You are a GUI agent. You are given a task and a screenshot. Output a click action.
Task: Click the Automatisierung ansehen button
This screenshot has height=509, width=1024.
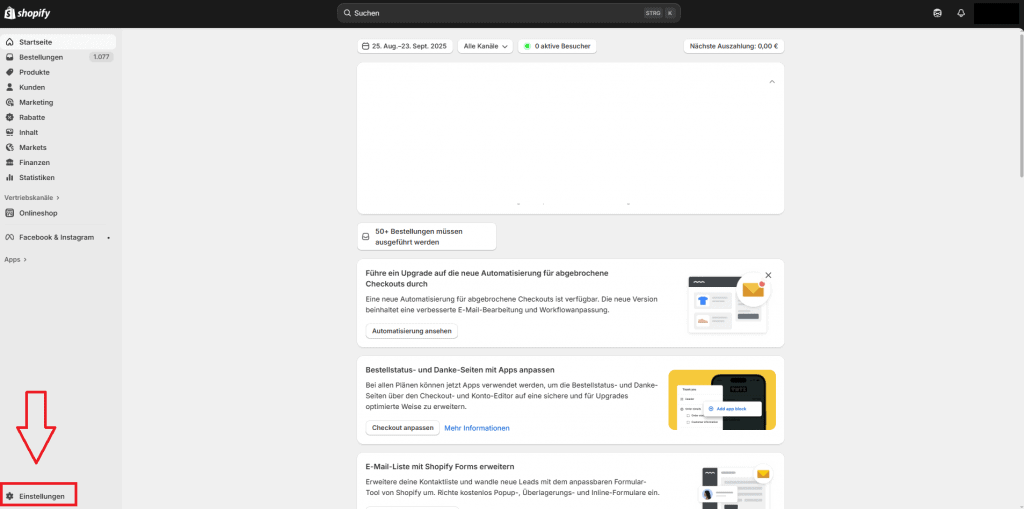pyautogui.click(x=411, y=331)
